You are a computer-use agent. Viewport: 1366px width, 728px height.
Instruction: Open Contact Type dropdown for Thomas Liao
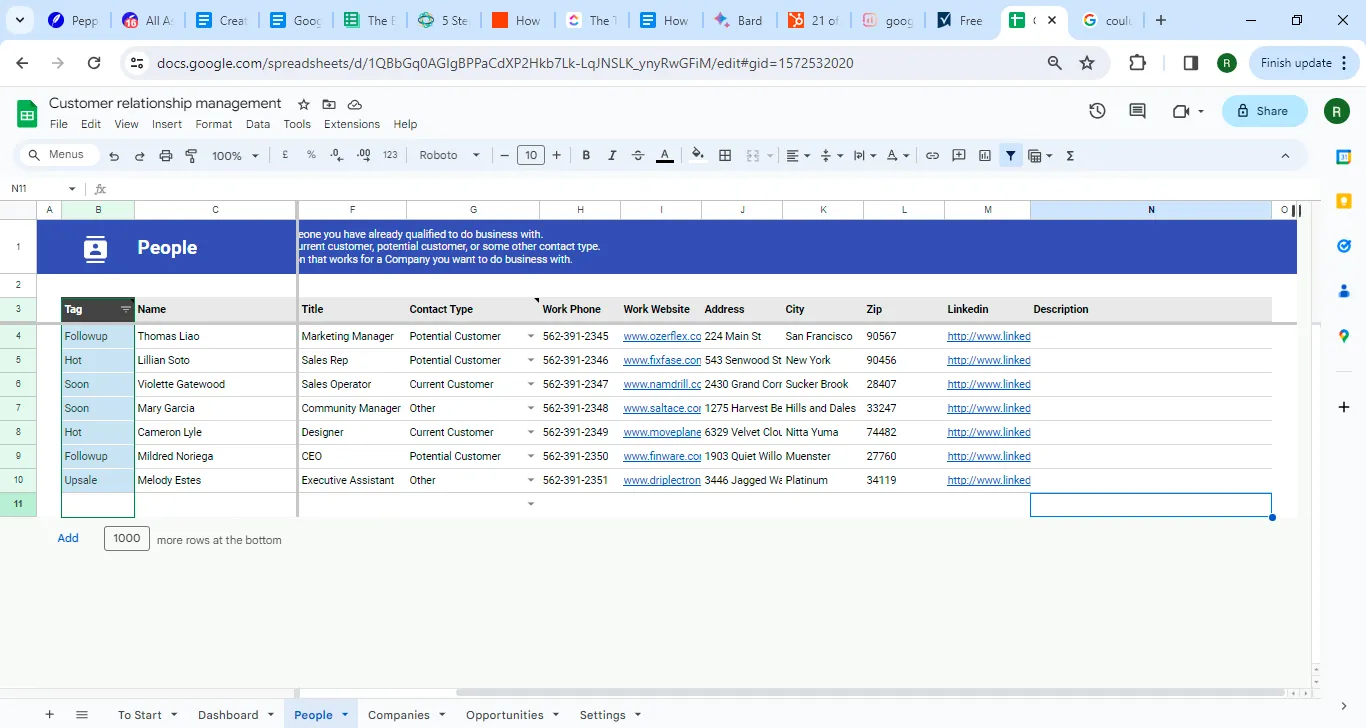coord(531,336)
